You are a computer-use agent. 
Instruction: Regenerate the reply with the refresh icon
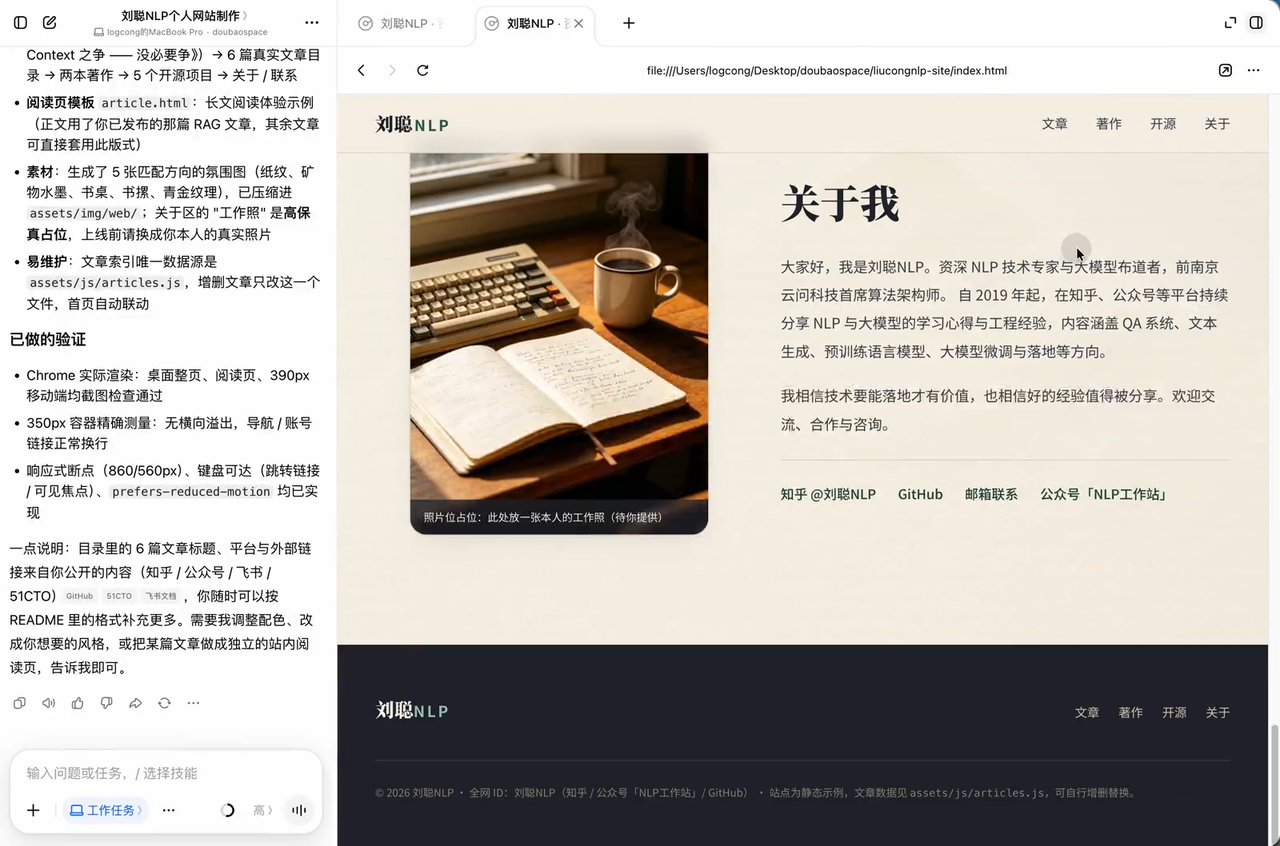164,703
